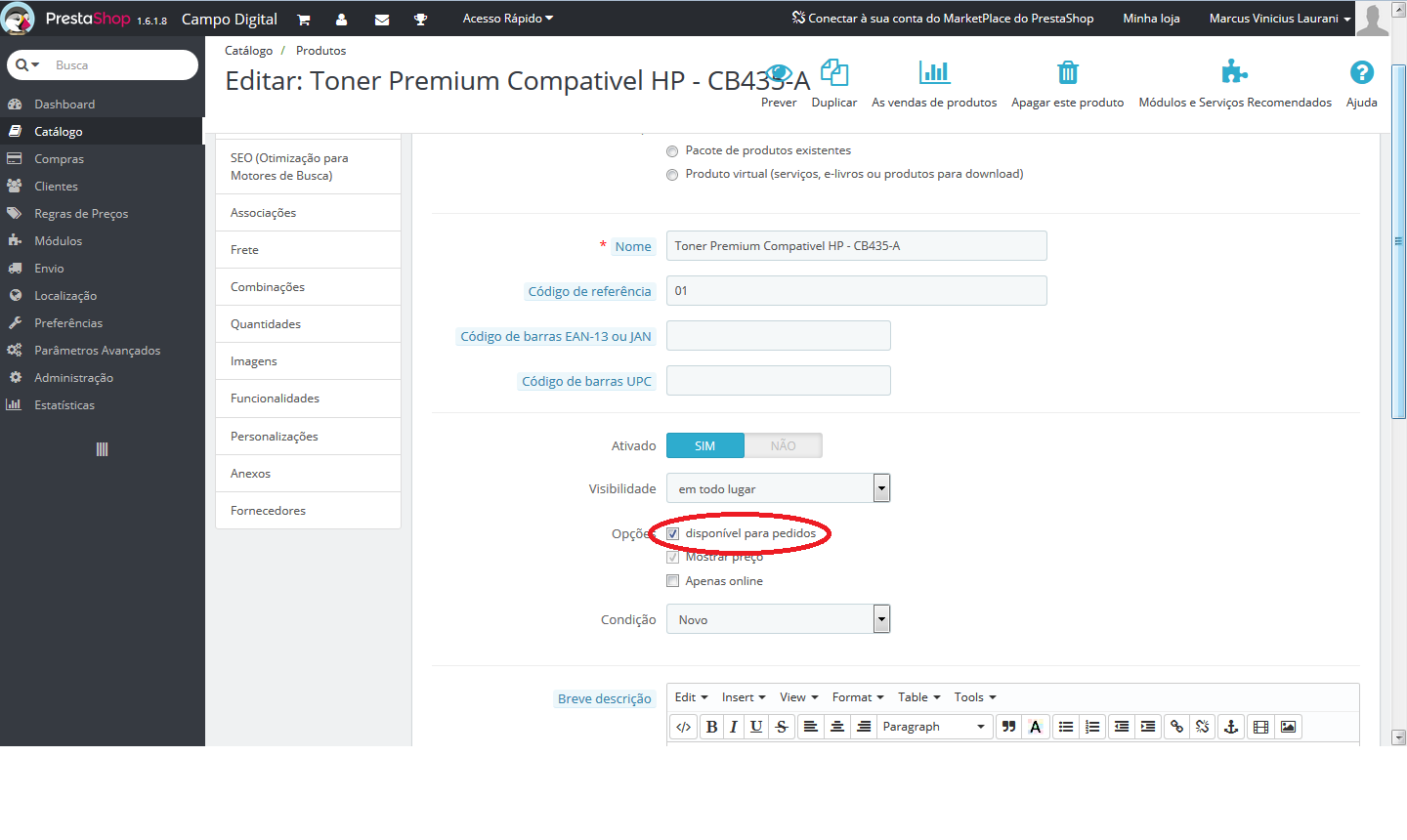
Task: Select the Produto virtual radio button
Action: [672, 175]
